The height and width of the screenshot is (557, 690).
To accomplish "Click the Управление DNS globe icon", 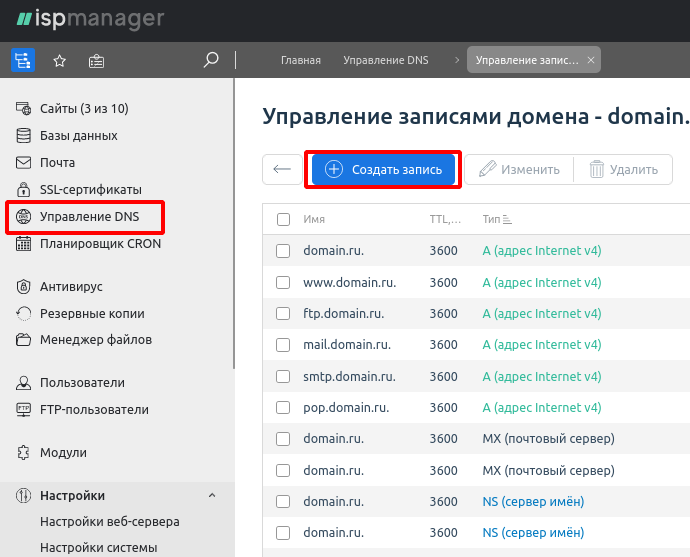I will pyautogui.click(x=23, y=216).
